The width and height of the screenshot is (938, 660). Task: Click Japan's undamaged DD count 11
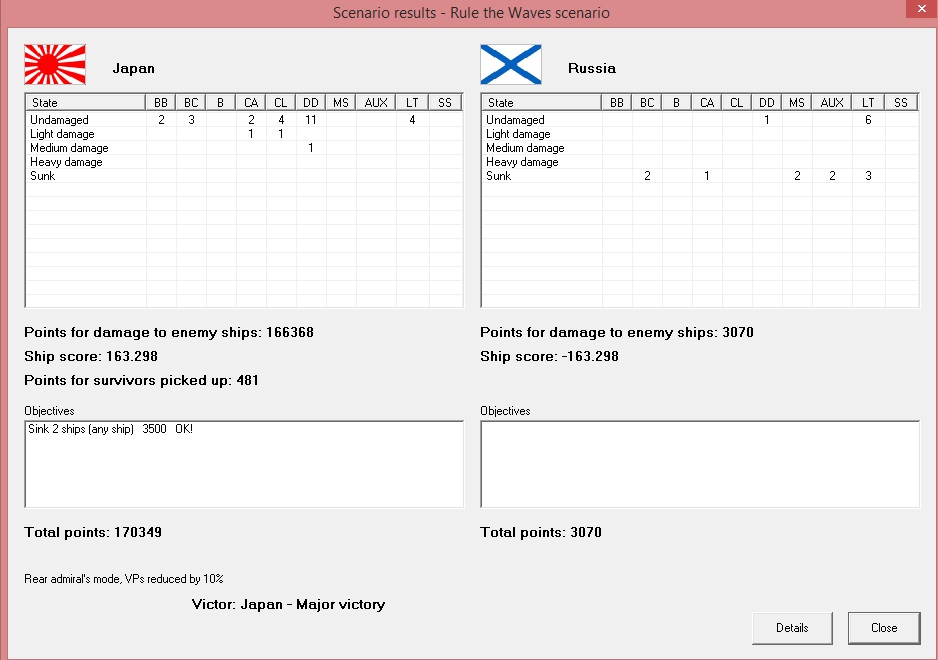pyautogui.click(x=310, y=120)
